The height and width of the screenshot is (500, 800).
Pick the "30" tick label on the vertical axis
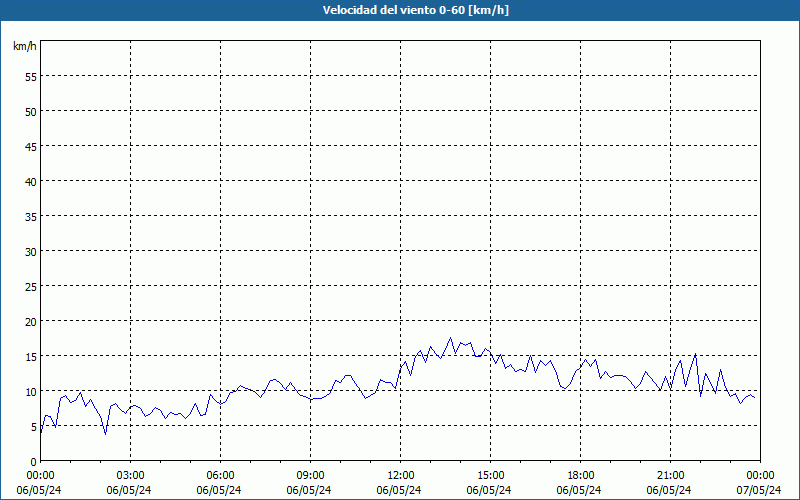(31, 252)
